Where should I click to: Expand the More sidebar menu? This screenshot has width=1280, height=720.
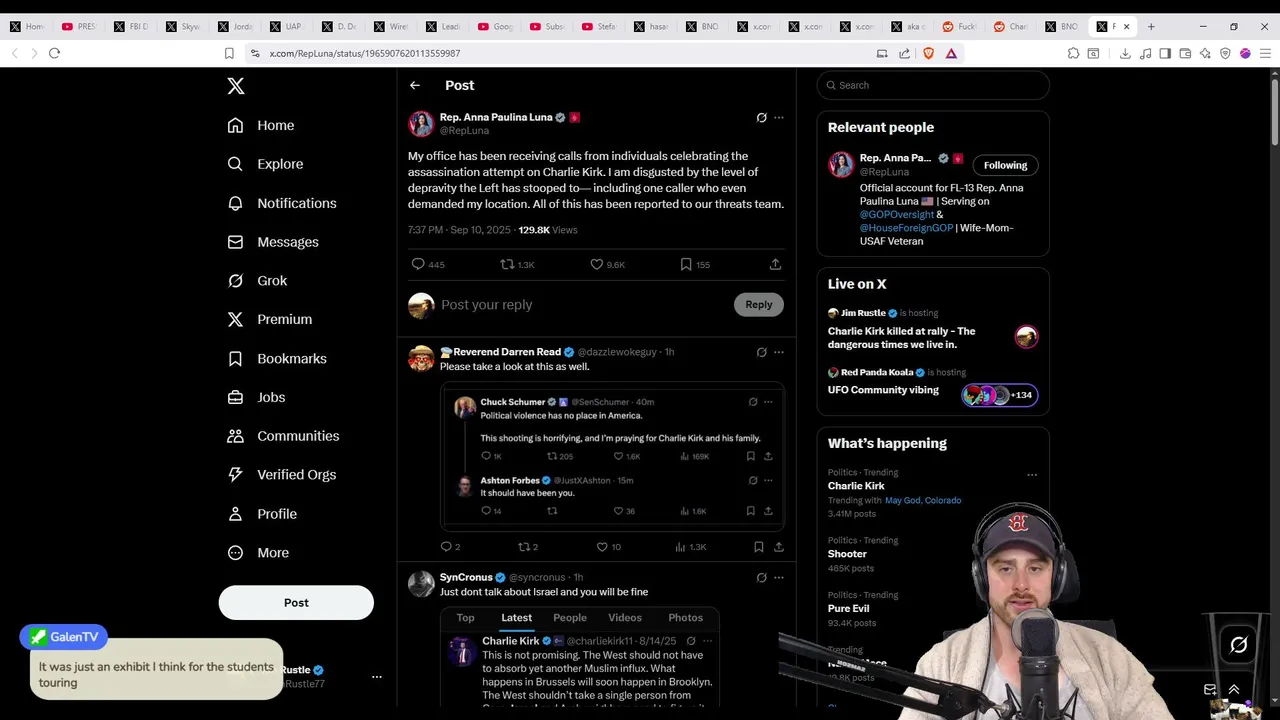coord(258,553)
